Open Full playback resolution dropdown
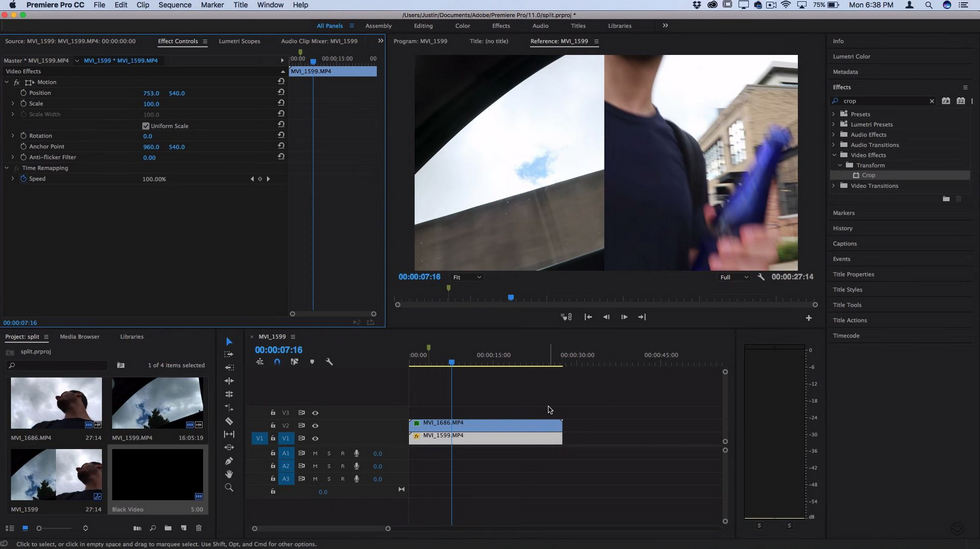Viewport: 980px width, 549px height. 734,277
